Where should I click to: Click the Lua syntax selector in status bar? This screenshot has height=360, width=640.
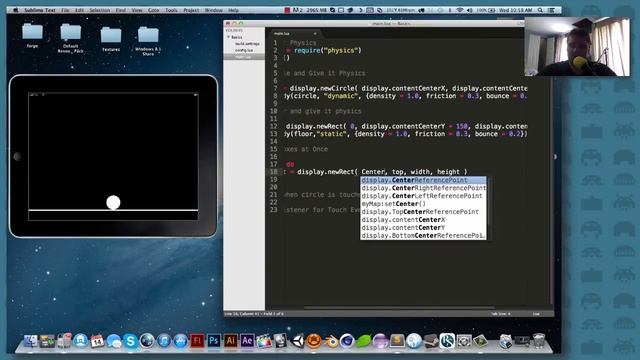click(x=536, y=314)
